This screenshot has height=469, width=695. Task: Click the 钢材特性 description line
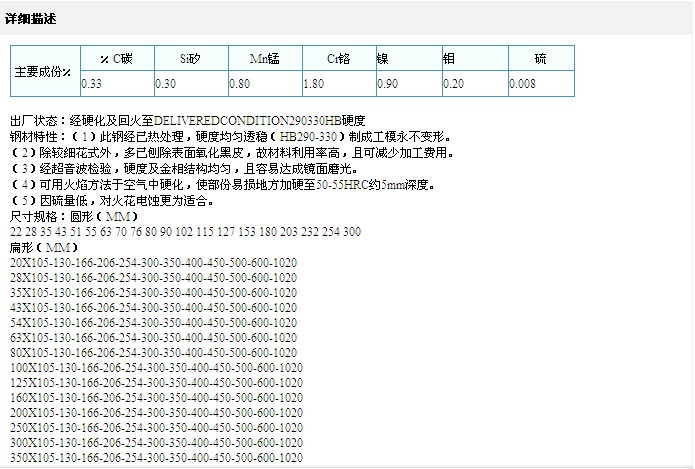[230, 135]
